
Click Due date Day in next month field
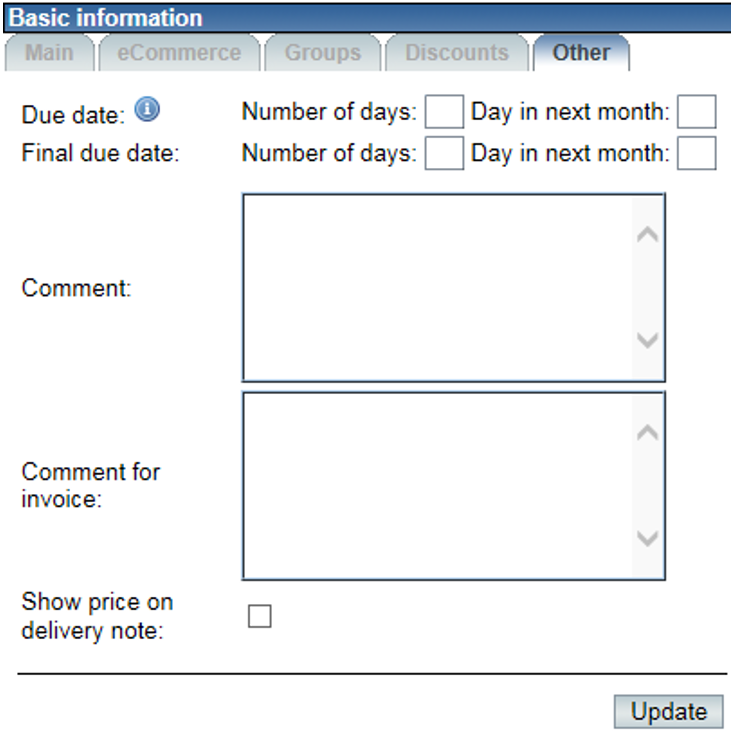(696, 112)
